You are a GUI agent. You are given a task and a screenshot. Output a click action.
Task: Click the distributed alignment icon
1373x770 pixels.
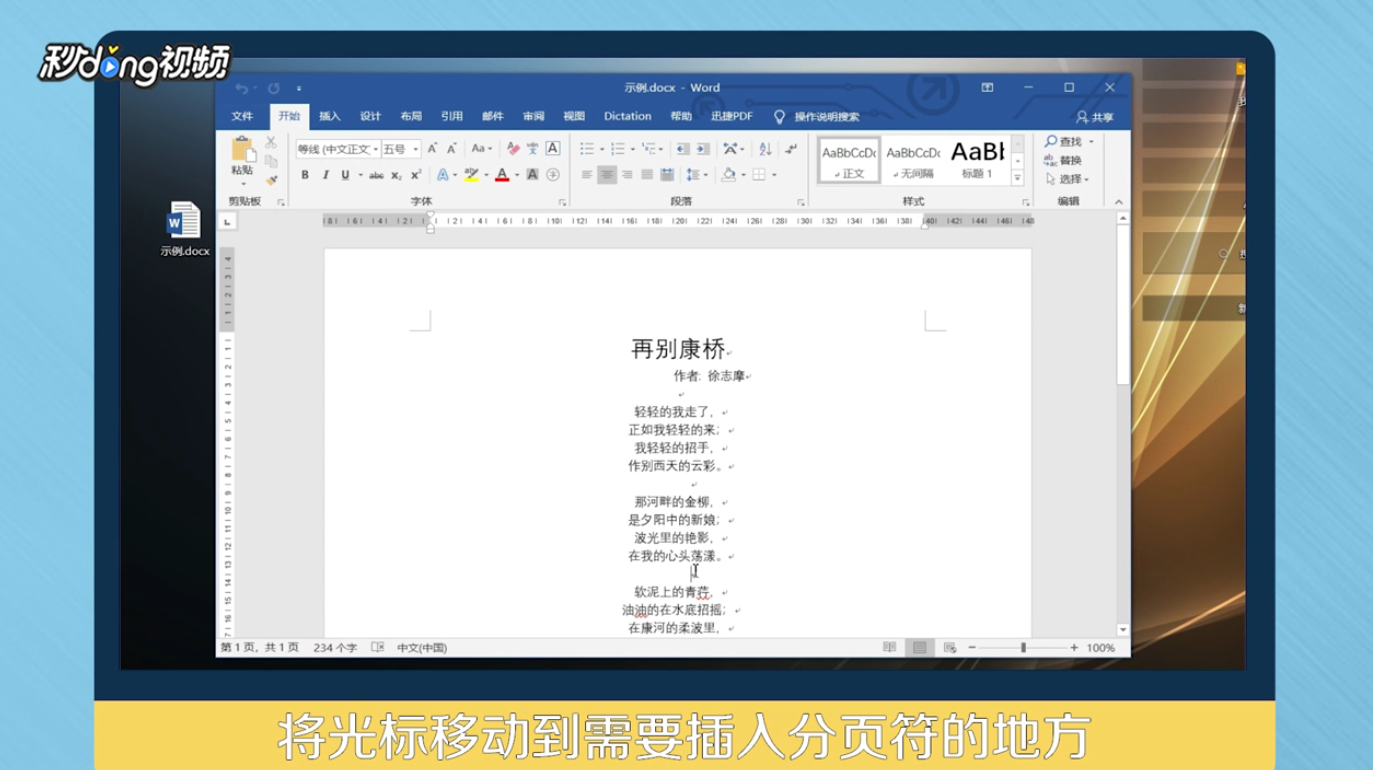click(x=667, y=175)
